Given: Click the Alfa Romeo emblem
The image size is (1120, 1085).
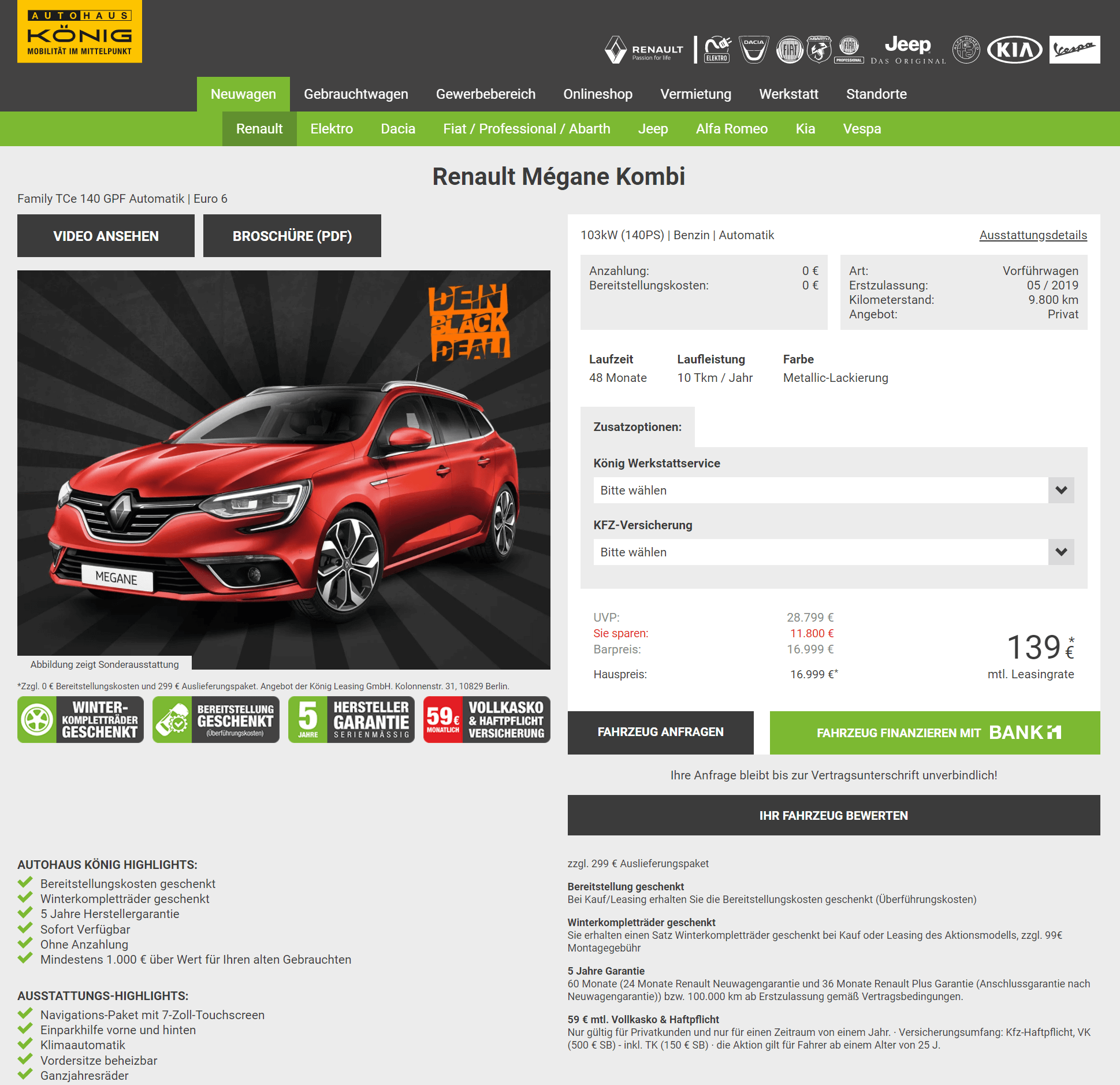Looking at the screenshot, I should pos(966,50).
